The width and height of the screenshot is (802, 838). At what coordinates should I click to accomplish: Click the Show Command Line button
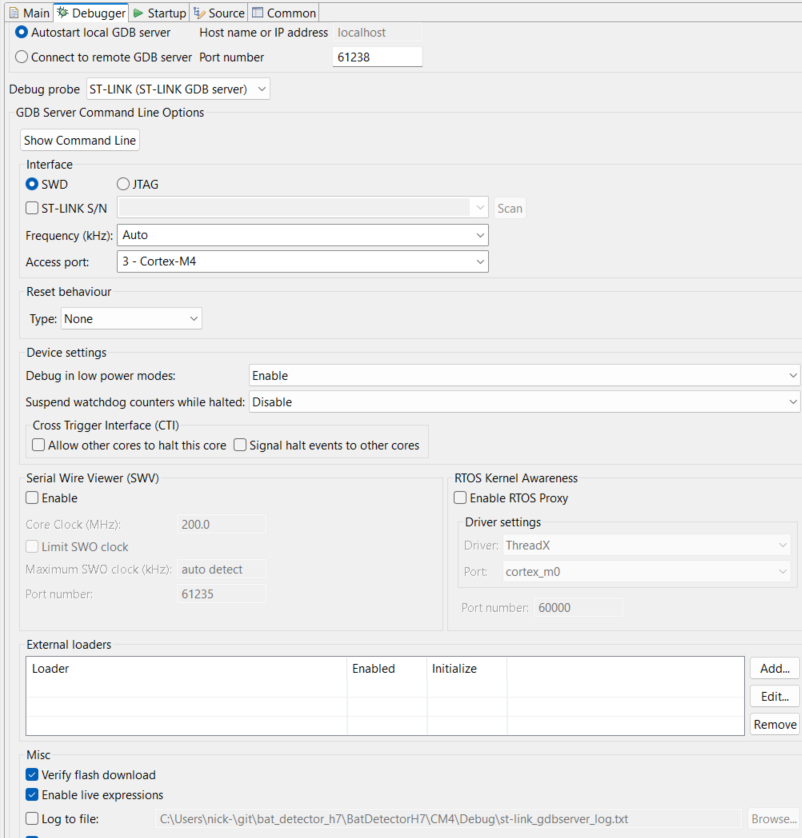tap(80, 140)
